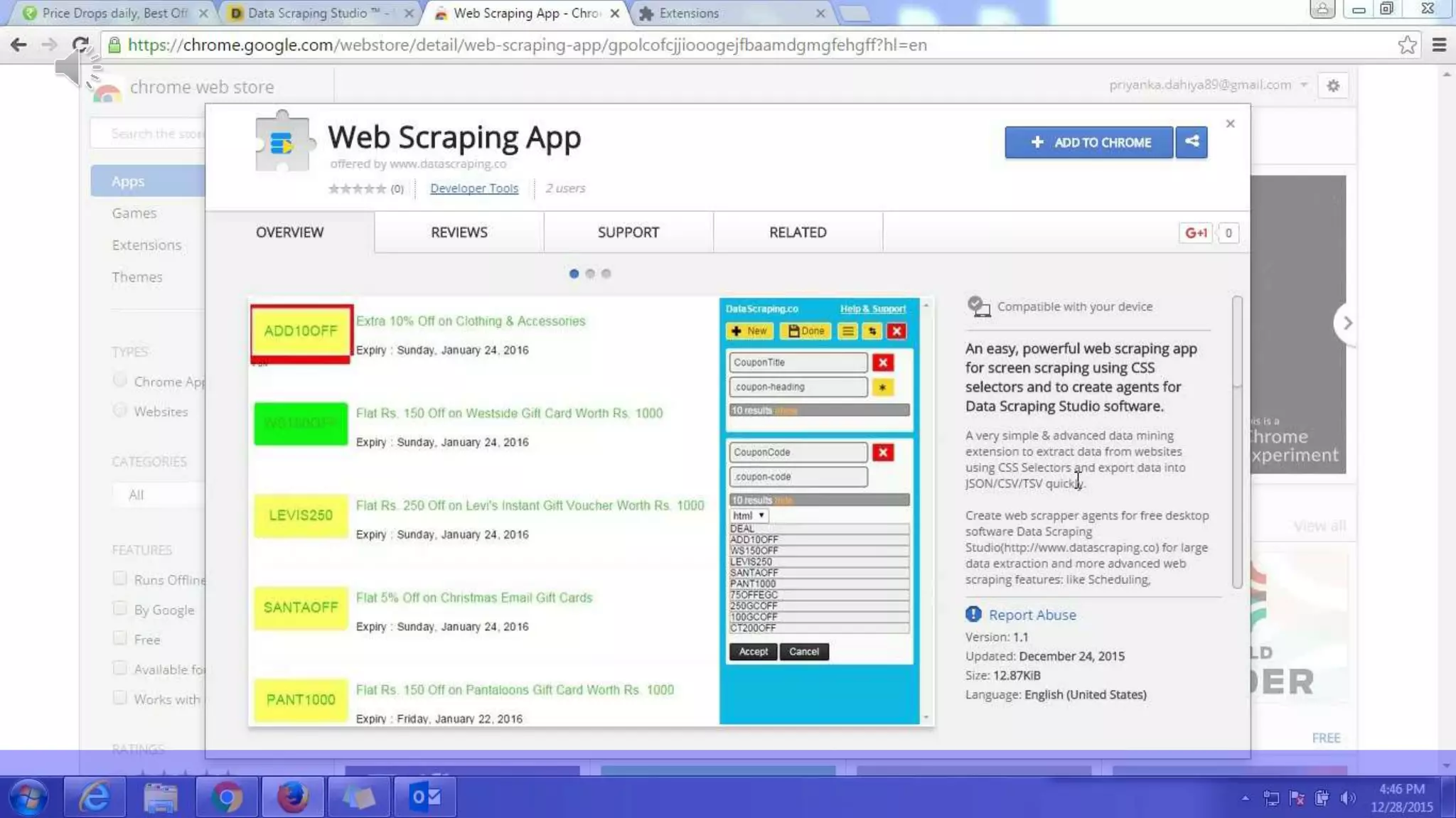The height and width of the screenshot is (818, 1456).
Task: Open the Developer Tools category link
Action: click(474, 188)
